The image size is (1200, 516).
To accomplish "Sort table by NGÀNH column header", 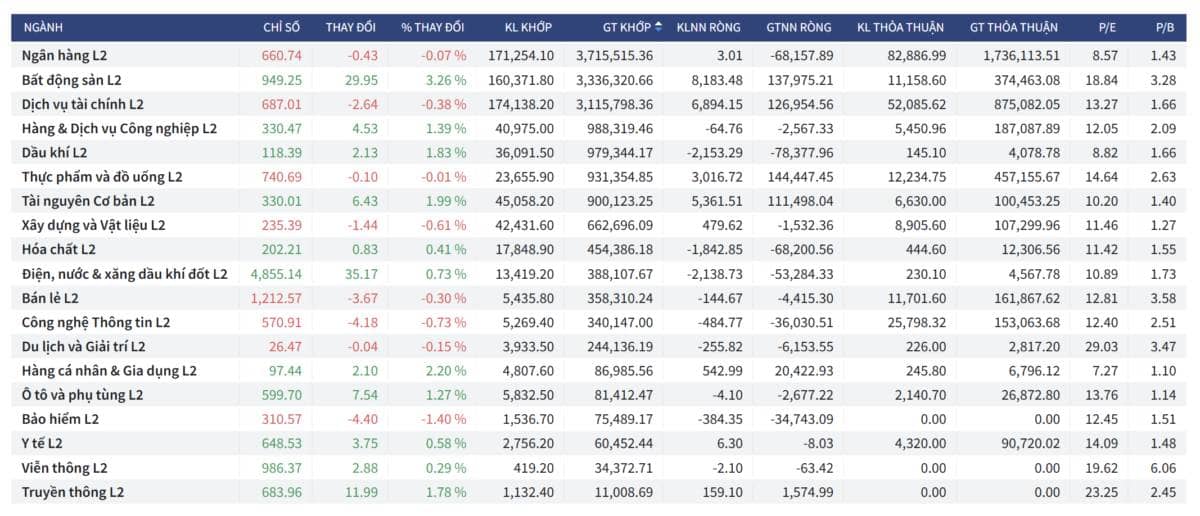I will 42,27.
